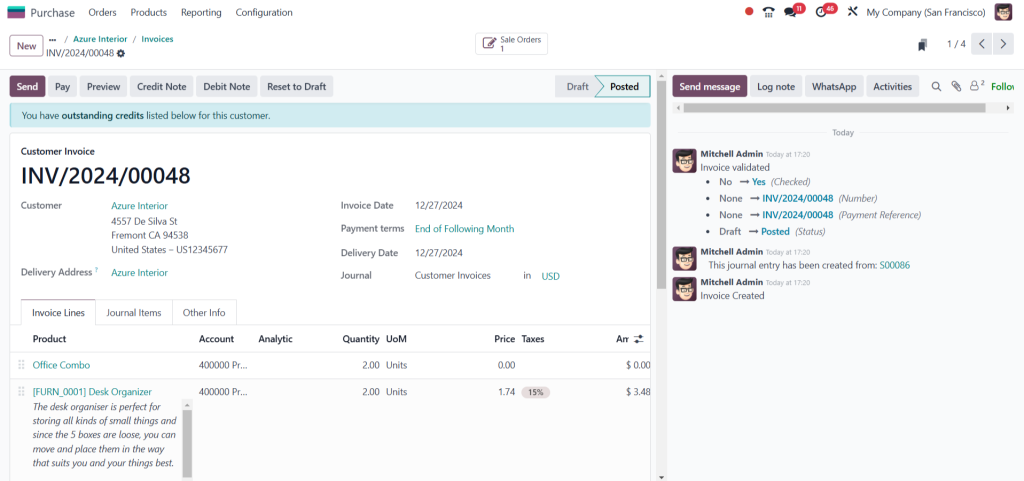Click the Invoice Date value 12/27/2024
The height and width of the screenshot is (481, 1024).
(x=439, y=206)
